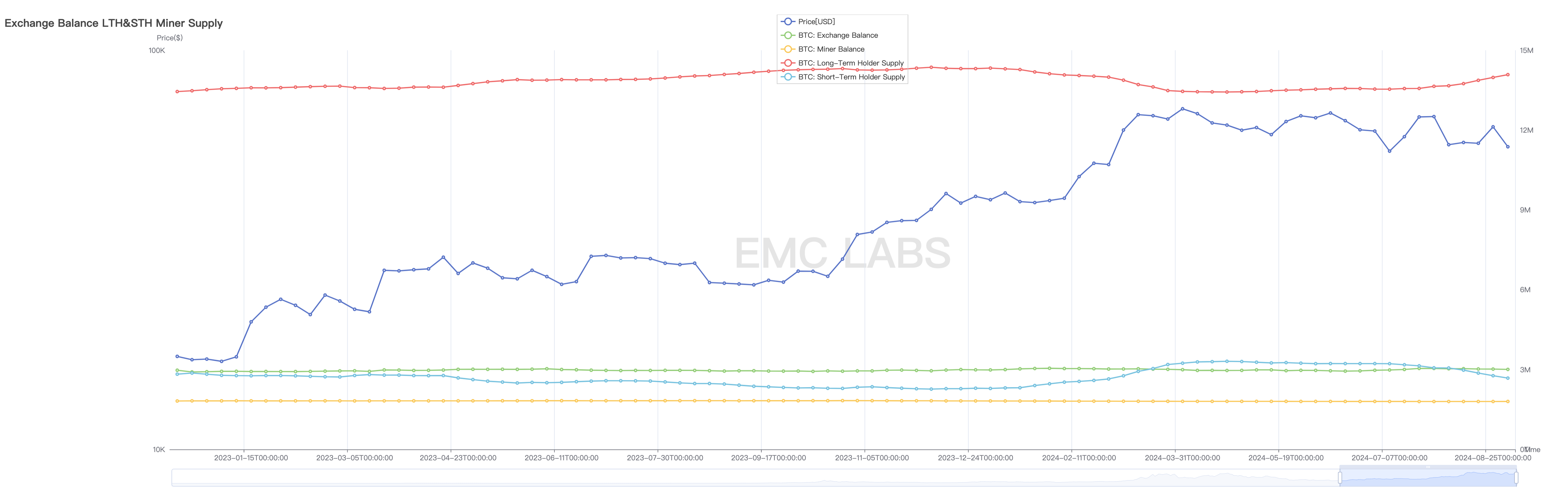Toggle the Price[USD] series label
Screen dimensions: 1568x504
pyautogui.click(x=816, y=21)
